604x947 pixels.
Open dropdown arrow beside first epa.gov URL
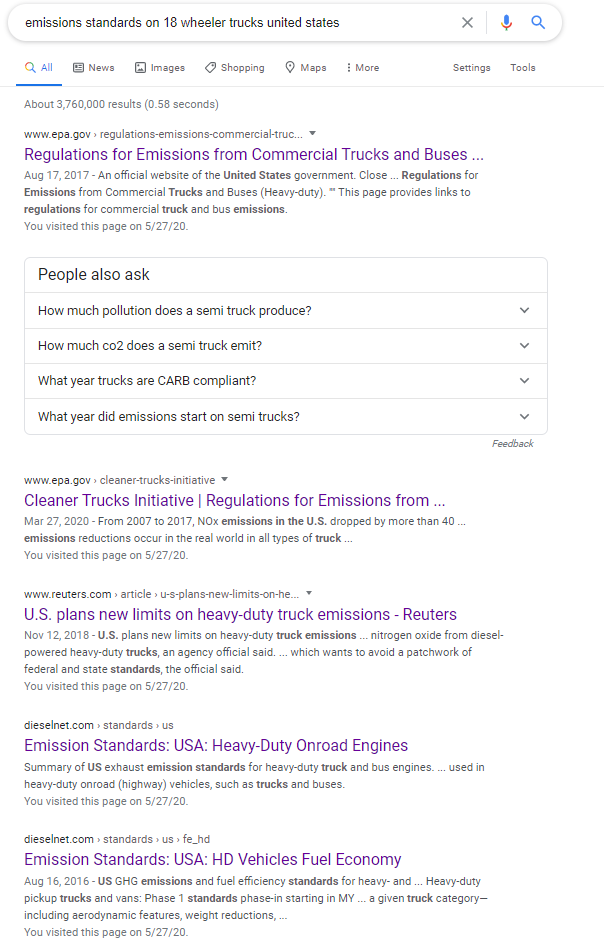tap(312, 133)
